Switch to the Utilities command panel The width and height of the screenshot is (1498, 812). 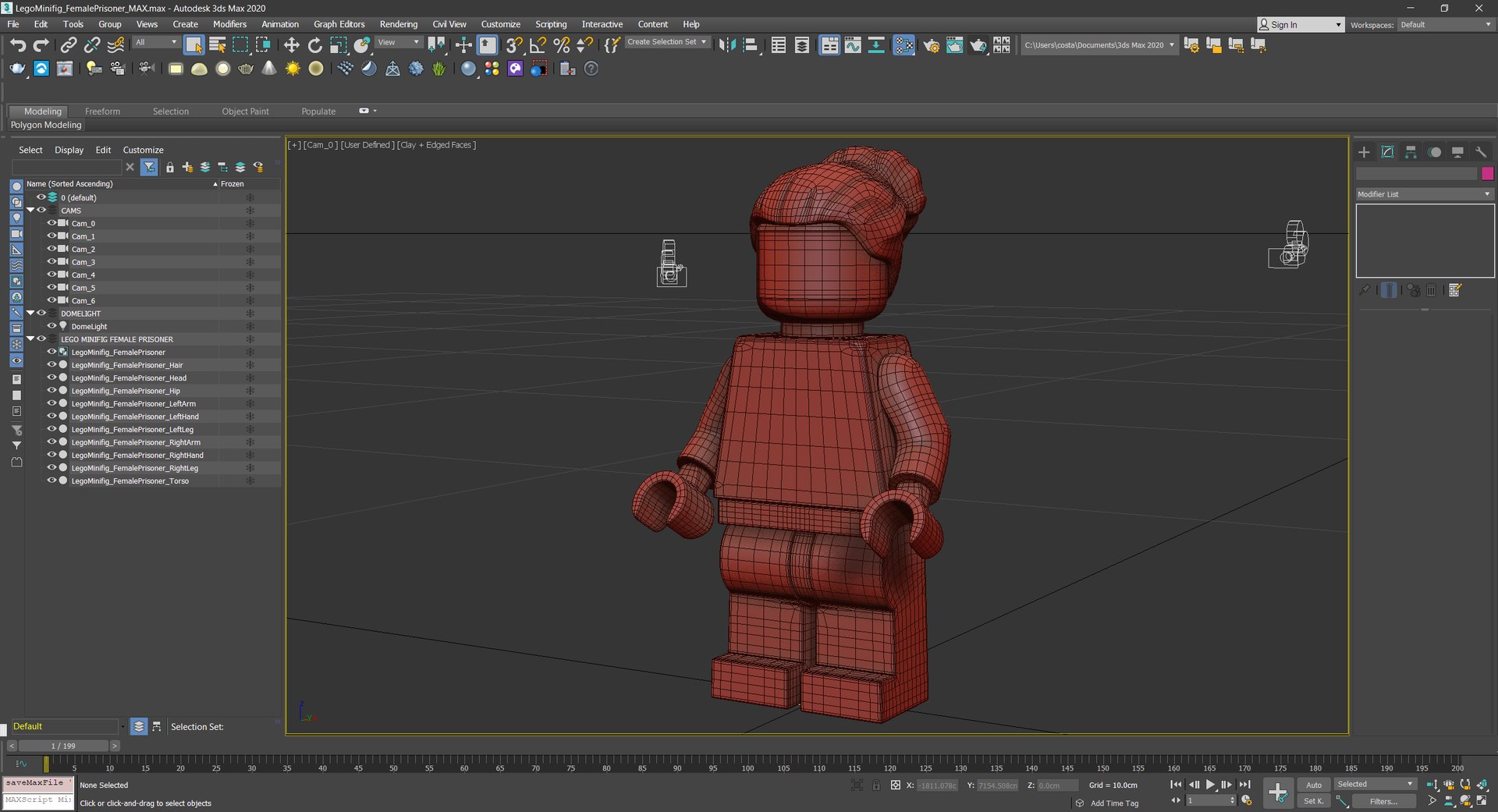[x=1481, y=152]
